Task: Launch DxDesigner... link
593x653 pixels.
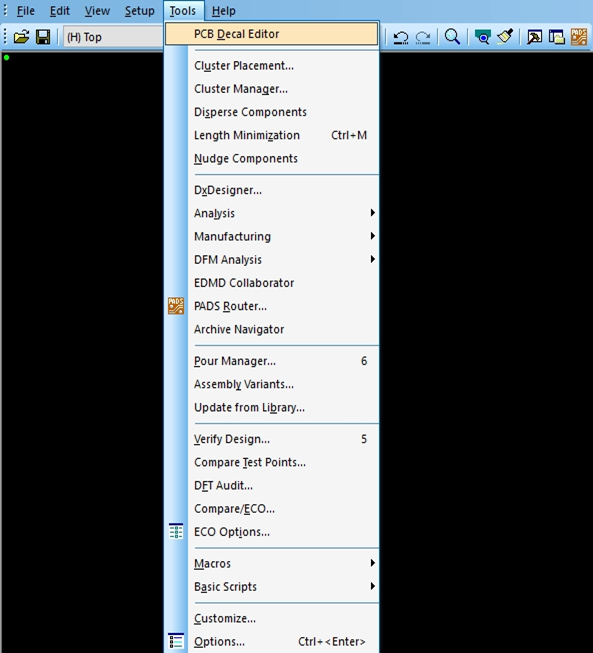Action: [x=272, y=190]
